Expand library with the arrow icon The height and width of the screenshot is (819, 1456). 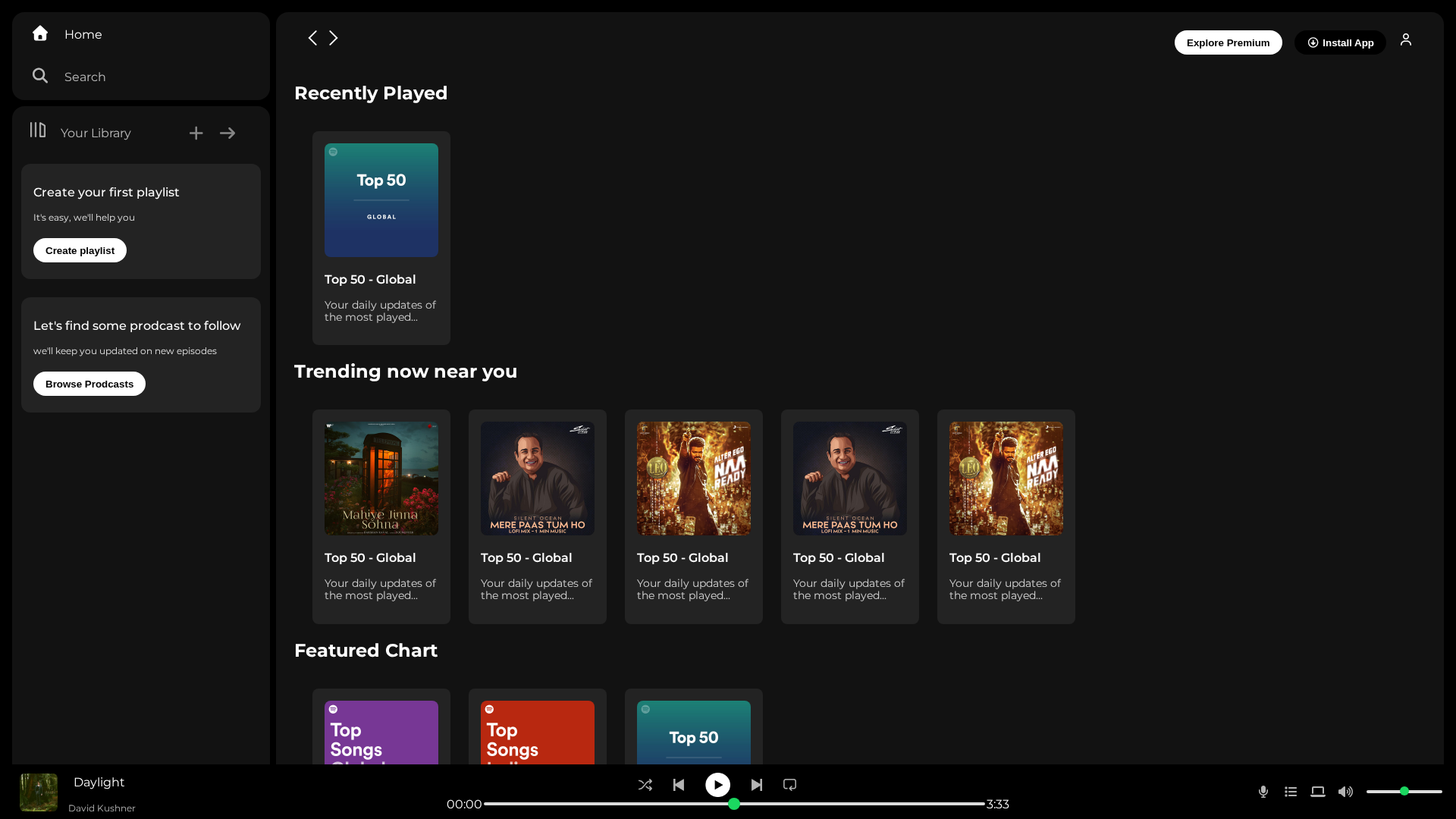click(x=227, y=133)
